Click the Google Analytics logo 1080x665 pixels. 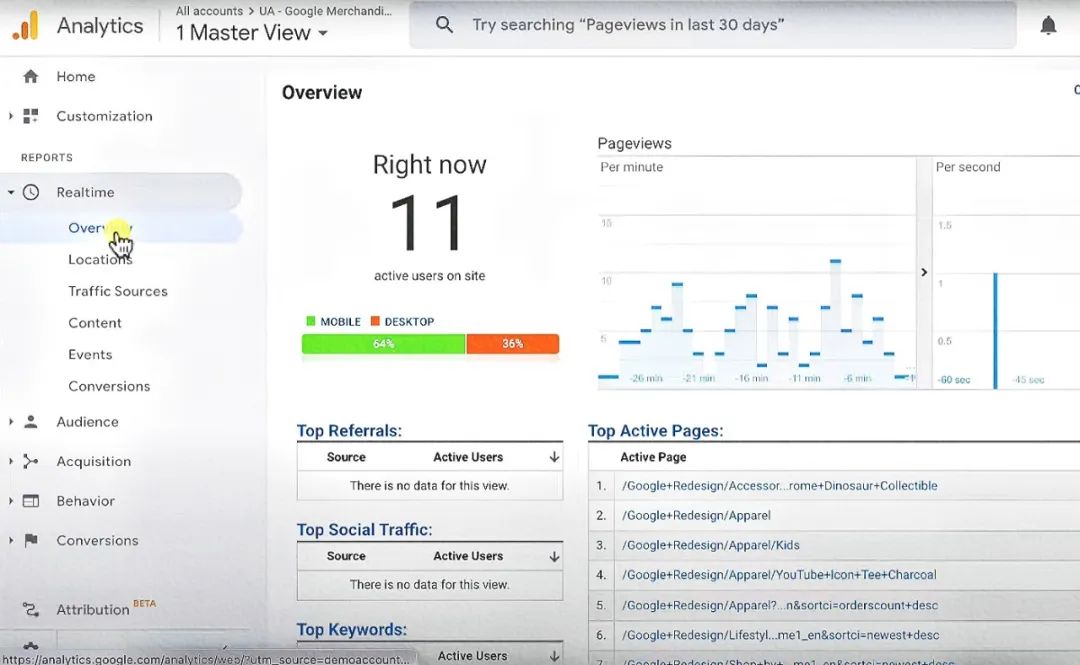click(25, 26)
